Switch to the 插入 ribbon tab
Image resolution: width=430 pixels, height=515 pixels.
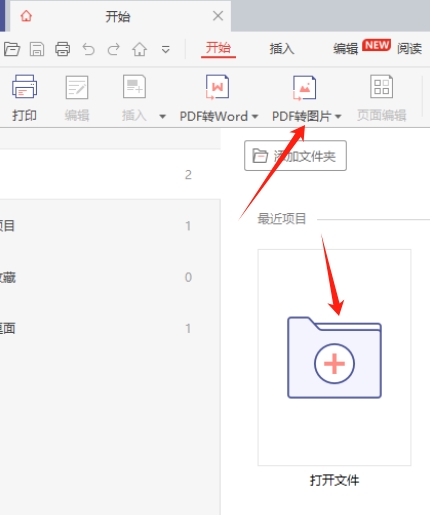click(x=282, y=49)
